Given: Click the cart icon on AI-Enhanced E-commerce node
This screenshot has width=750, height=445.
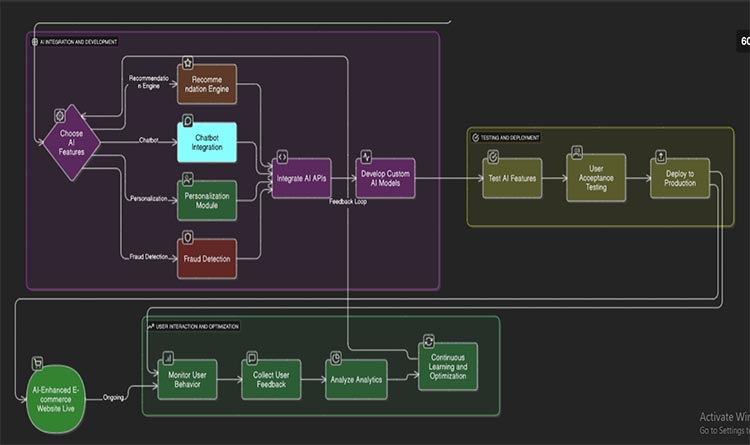Looking at the screenshot, I should (x=38, y=363).
